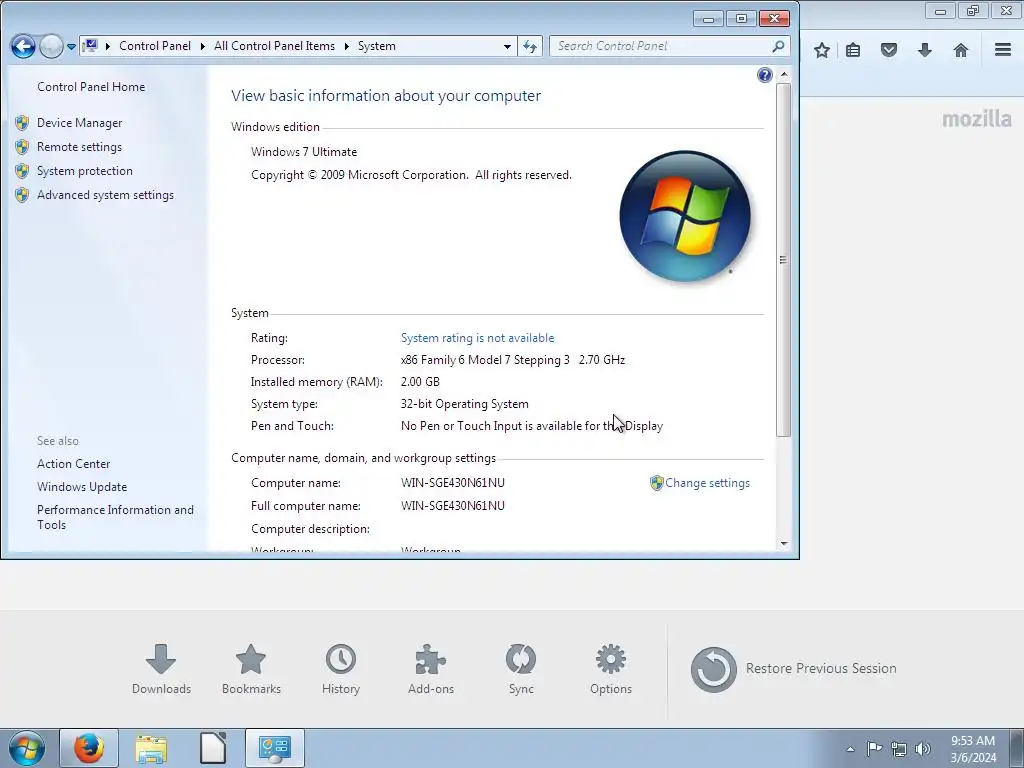Click the shield icon beside System protection
Screen dimensions: 1024x768
click(22, 171)
